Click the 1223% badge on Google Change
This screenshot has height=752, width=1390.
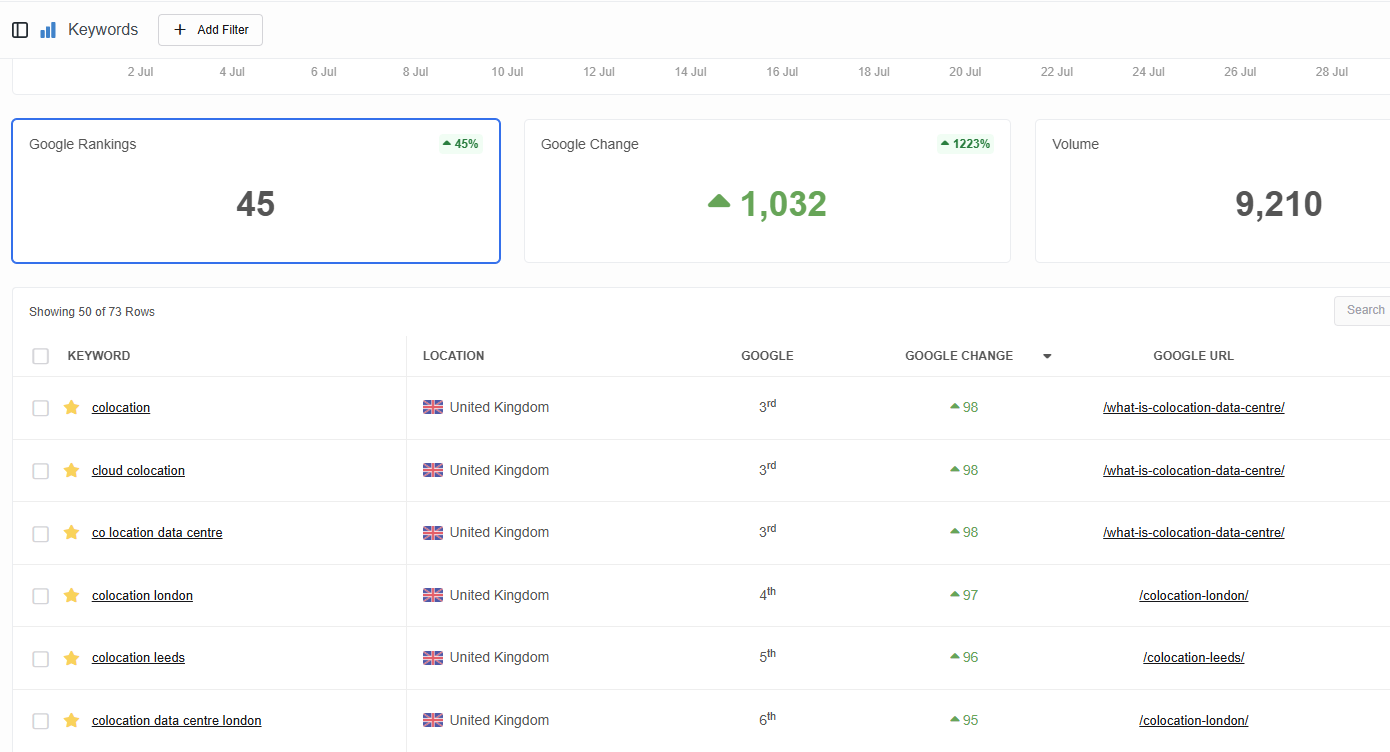click(x=965, y=144)
